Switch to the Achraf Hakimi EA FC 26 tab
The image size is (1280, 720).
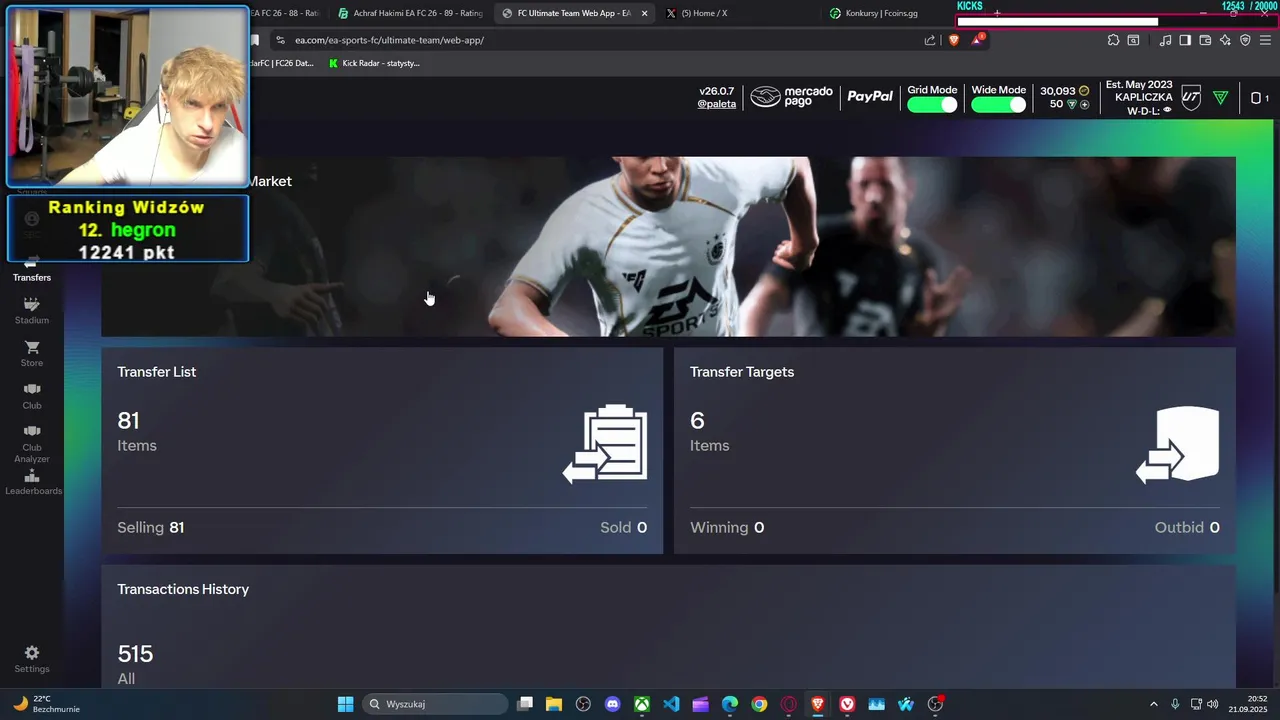pos(410,13)
